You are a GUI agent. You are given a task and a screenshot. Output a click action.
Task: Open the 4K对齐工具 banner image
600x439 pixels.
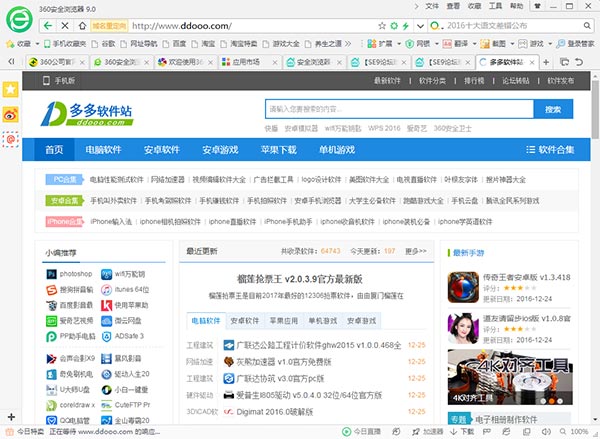tap(510, 377)
